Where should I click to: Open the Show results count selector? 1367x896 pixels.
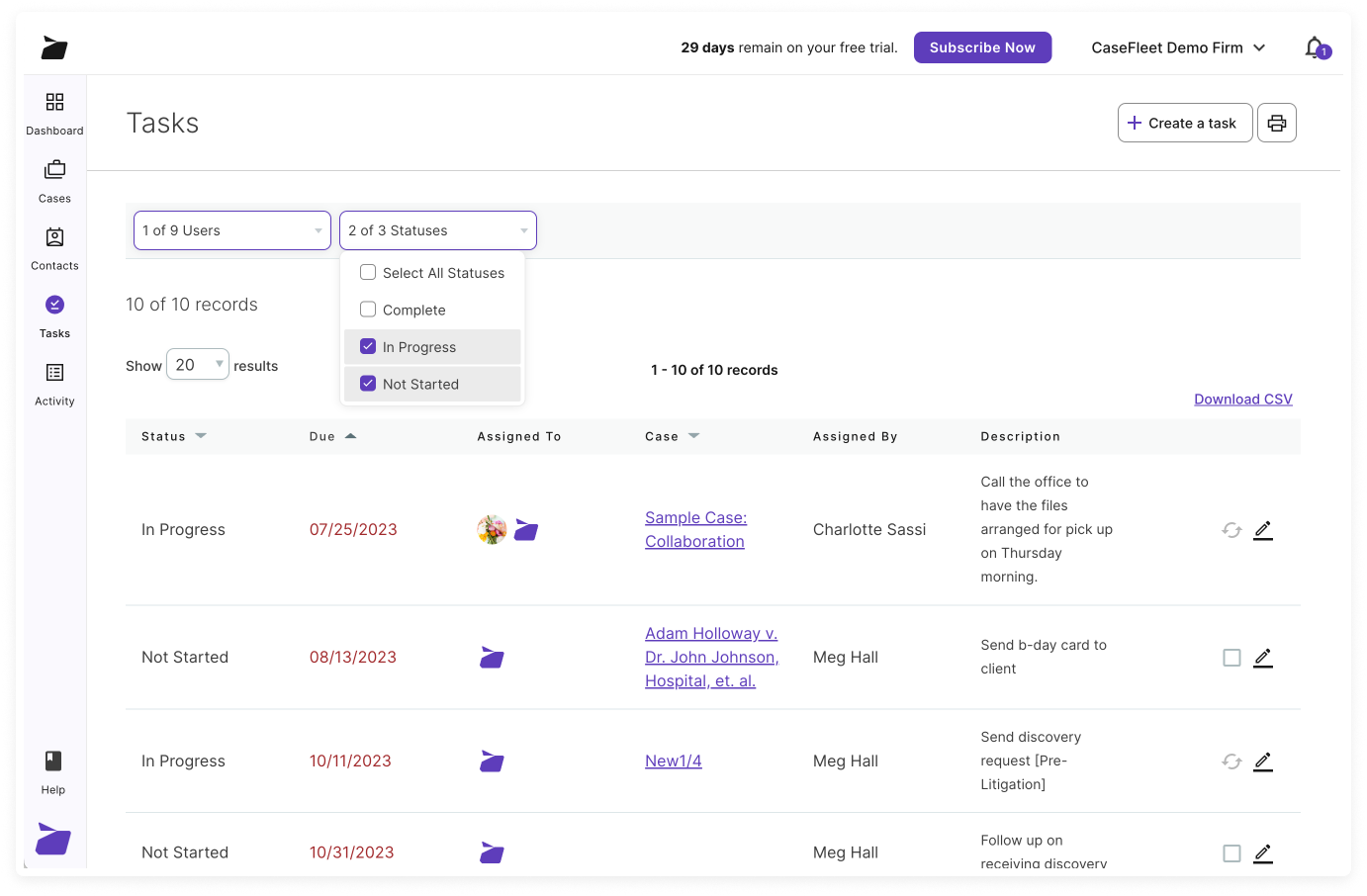point(197,364)
